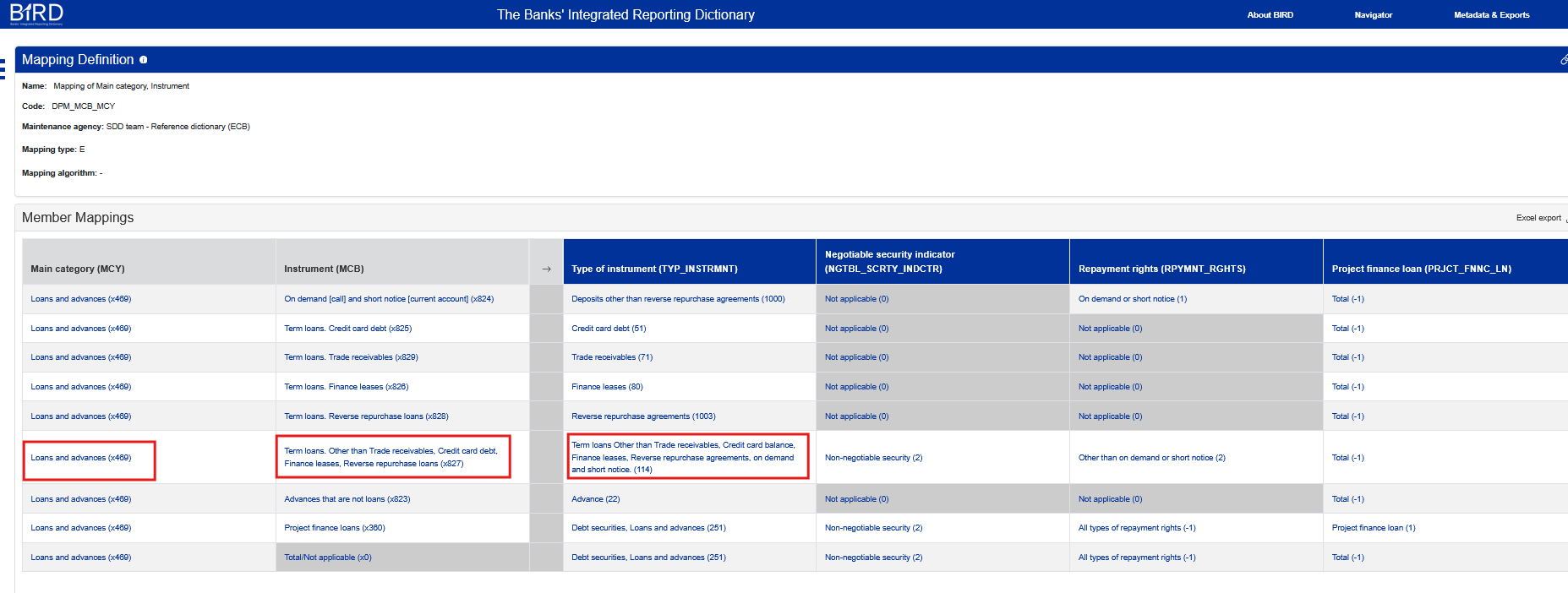Open Negotiable Not applicable (0) in Credit card debt row
1568x593 pixels.
point(856,329)
